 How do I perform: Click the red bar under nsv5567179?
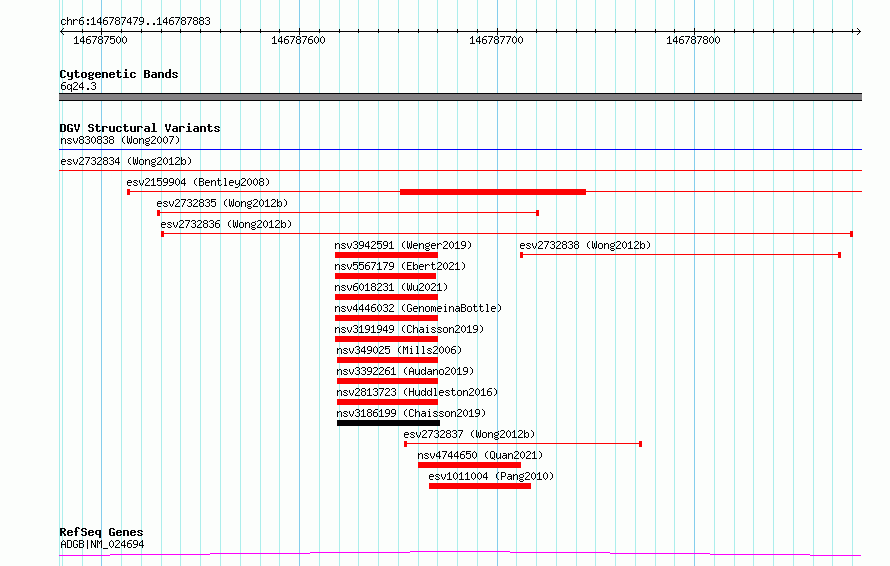pos(385,276)
